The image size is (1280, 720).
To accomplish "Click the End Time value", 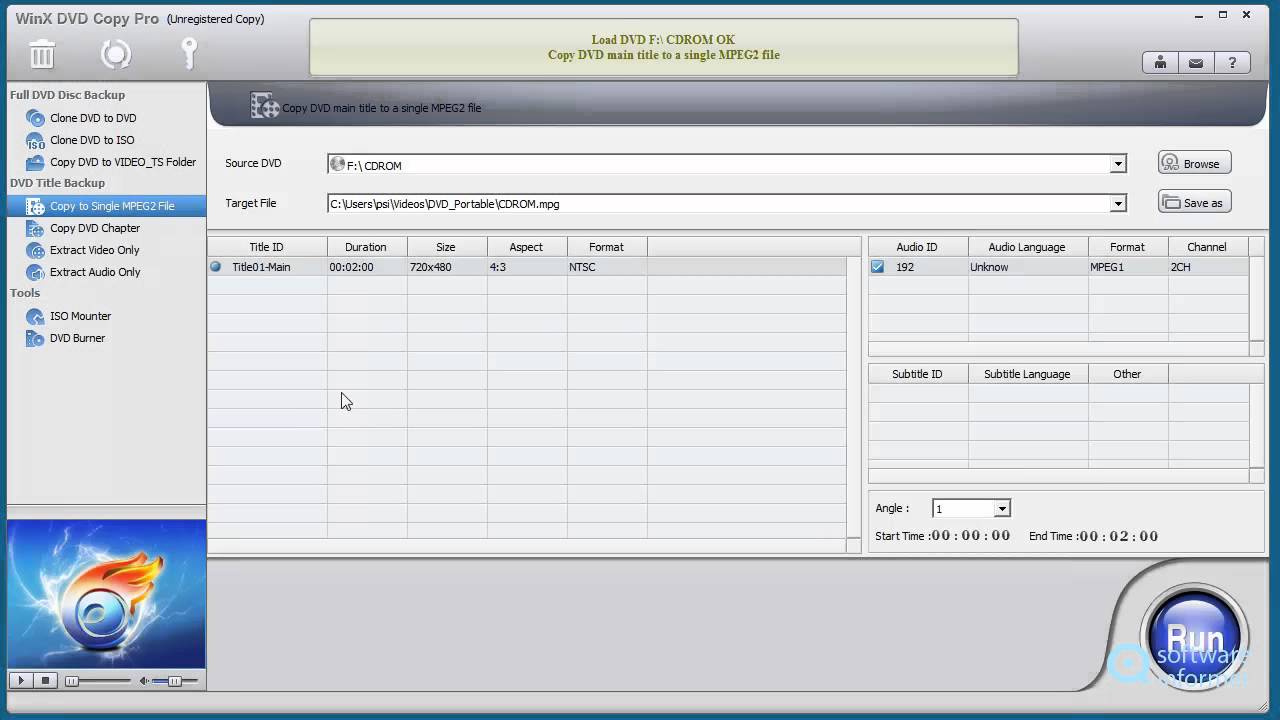I will coord(1119,536).
